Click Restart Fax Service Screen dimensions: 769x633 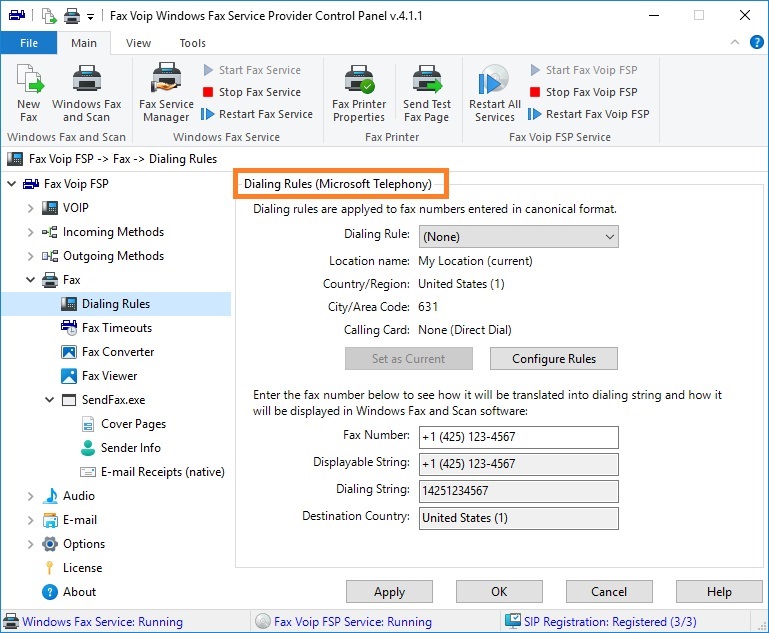tap(257, 114)
